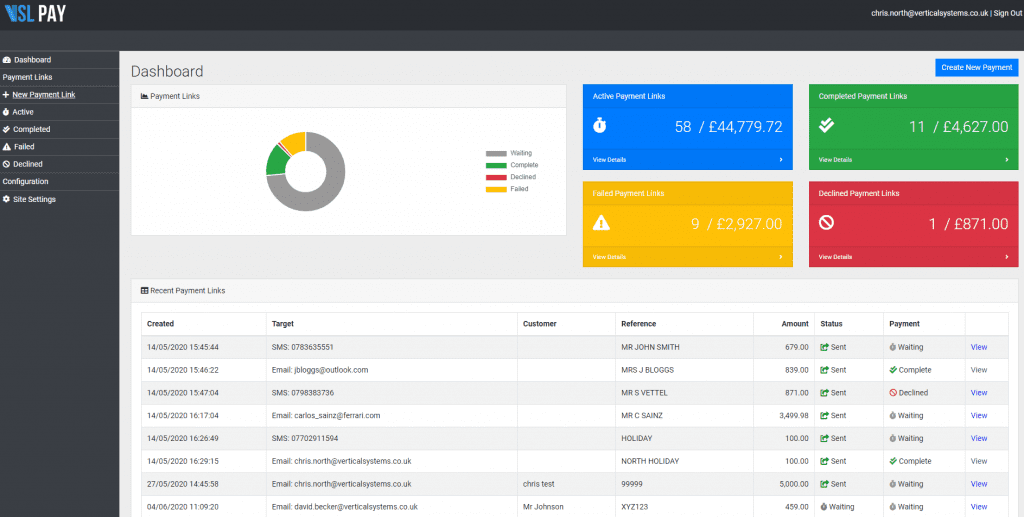Expand View Details arrow on Declined Payment Links
This screenshot has height=517, width=1024.
pyautogui.click(x=1007, y=257)
